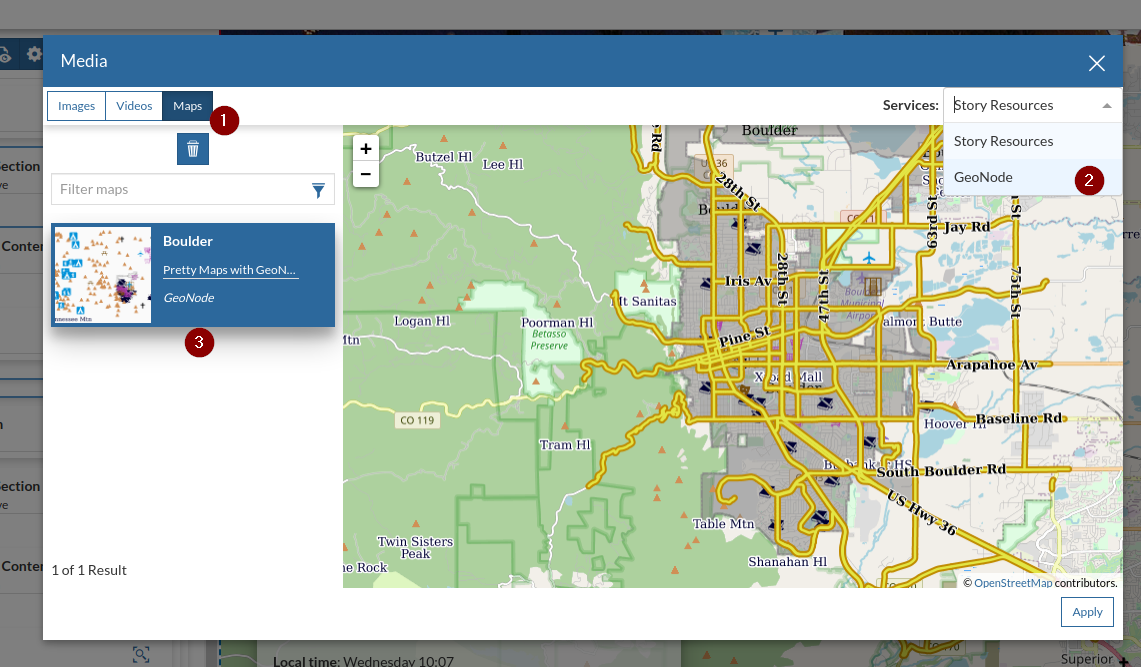
Task: Select the Boulder map thumbnail
Action: [103, 275]
